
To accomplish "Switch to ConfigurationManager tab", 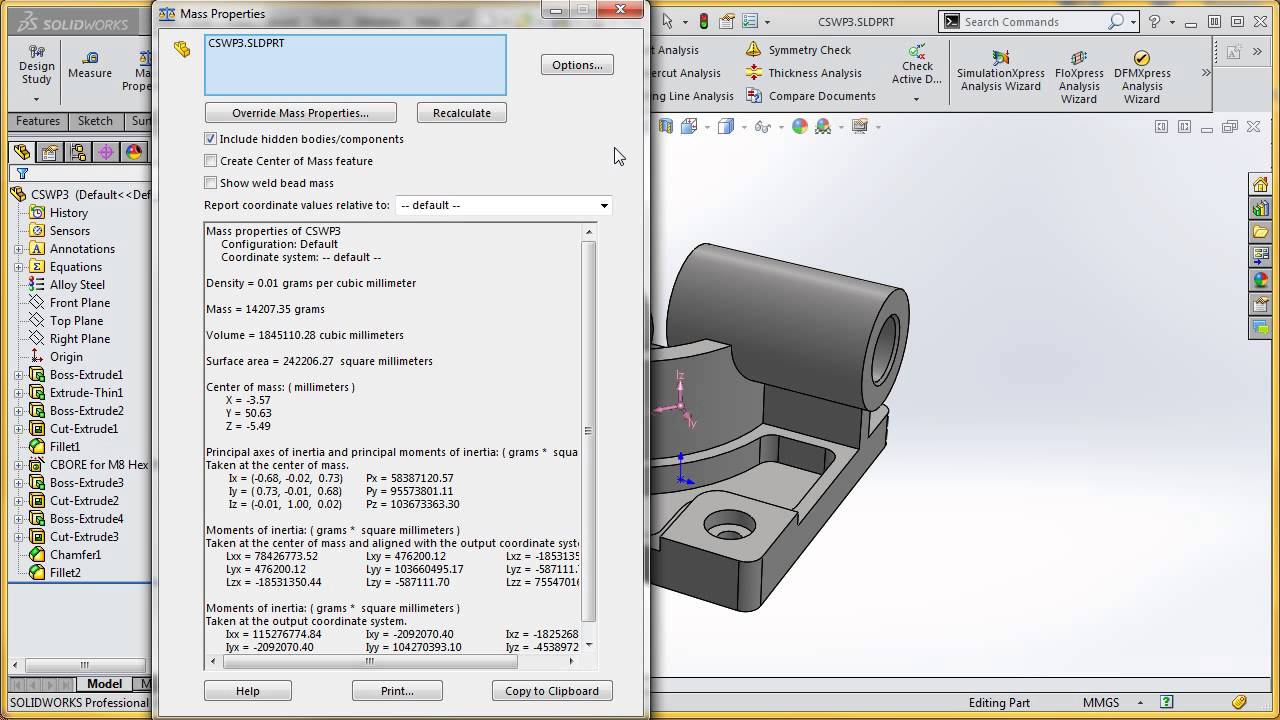I will coord(77,152).
